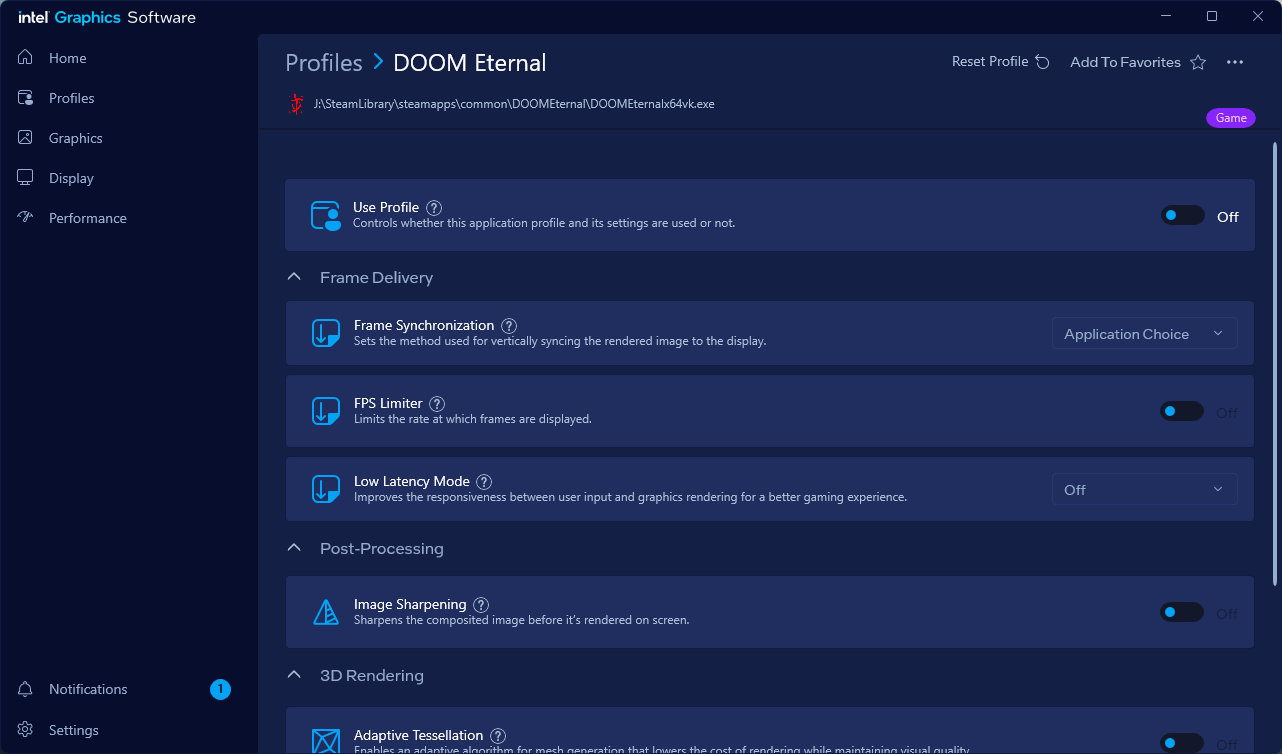Click the Frame Synchronization row icon
Viewport: 1282px width, 754px height.
coord(326,333)
